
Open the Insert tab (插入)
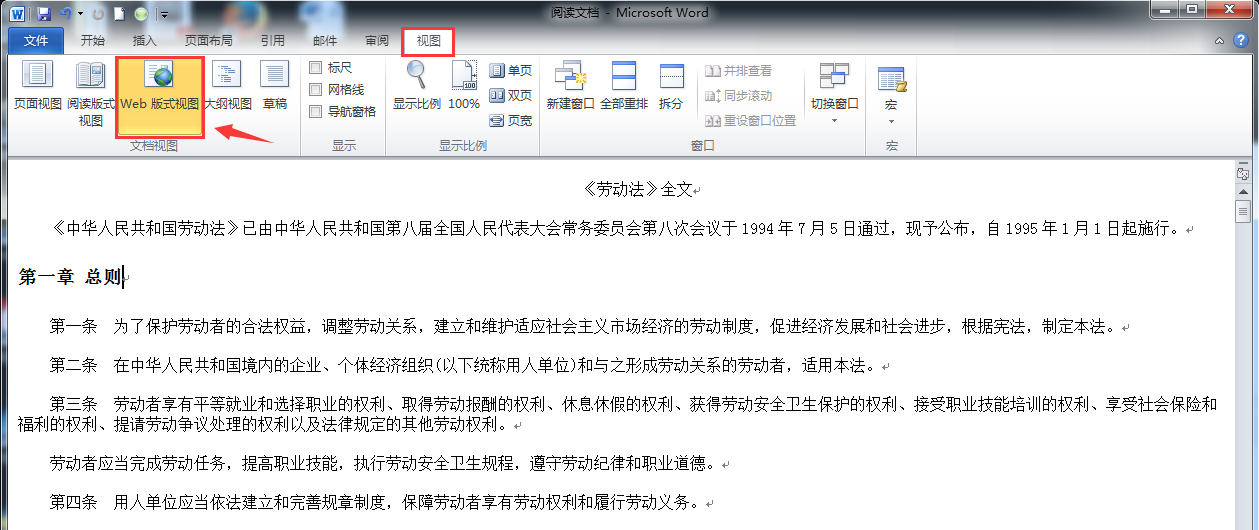[145, 41]
